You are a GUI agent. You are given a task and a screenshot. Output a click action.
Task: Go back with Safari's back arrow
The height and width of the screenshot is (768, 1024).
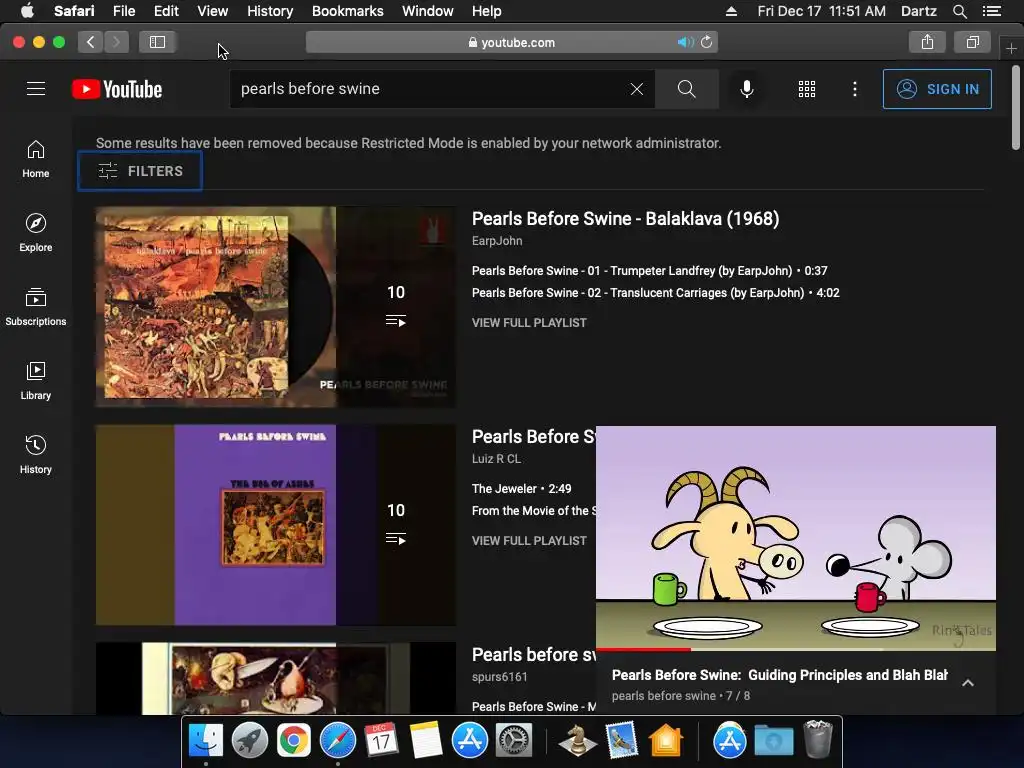[x=91, y=42]
